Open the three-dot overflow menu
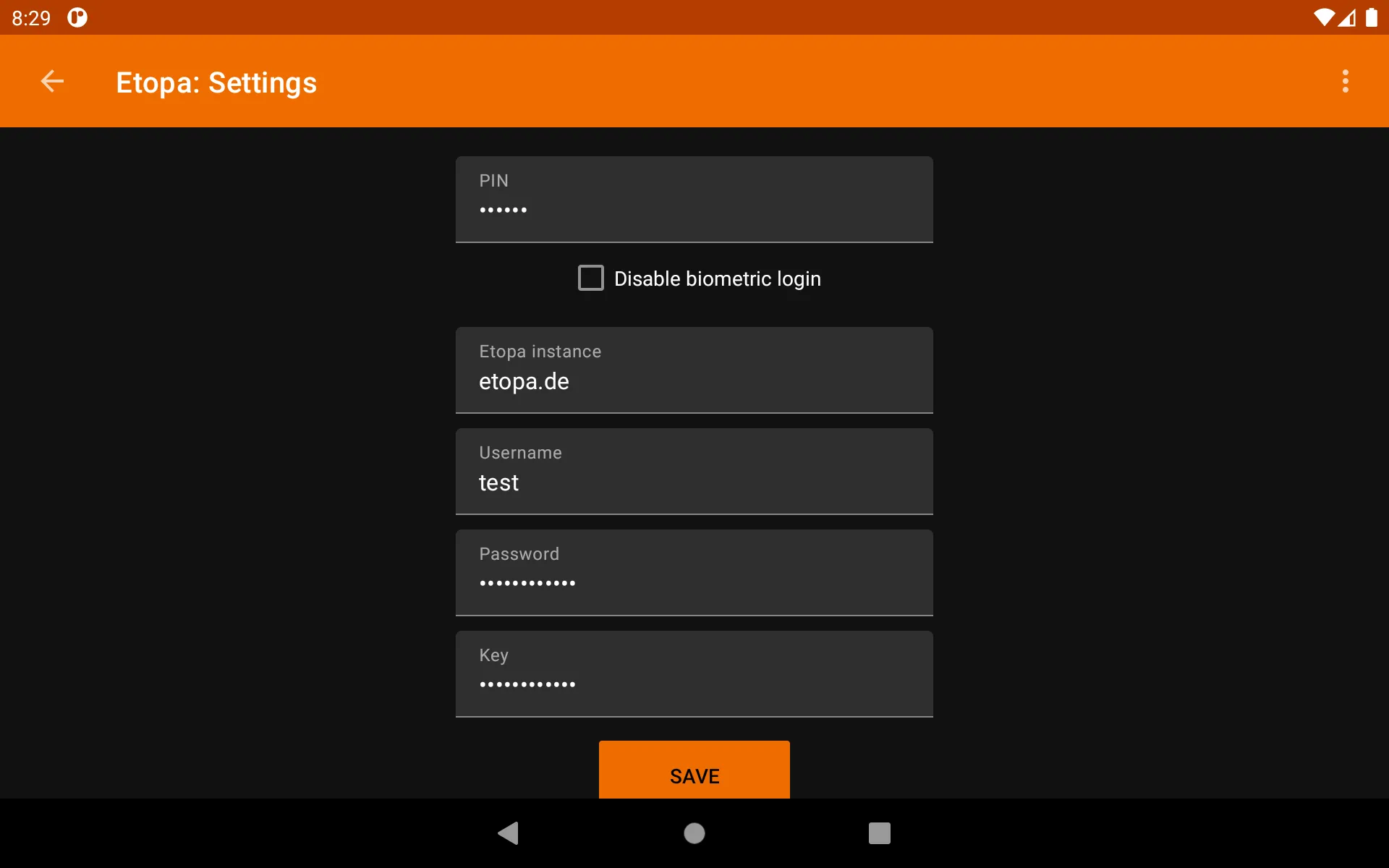 1345,81
